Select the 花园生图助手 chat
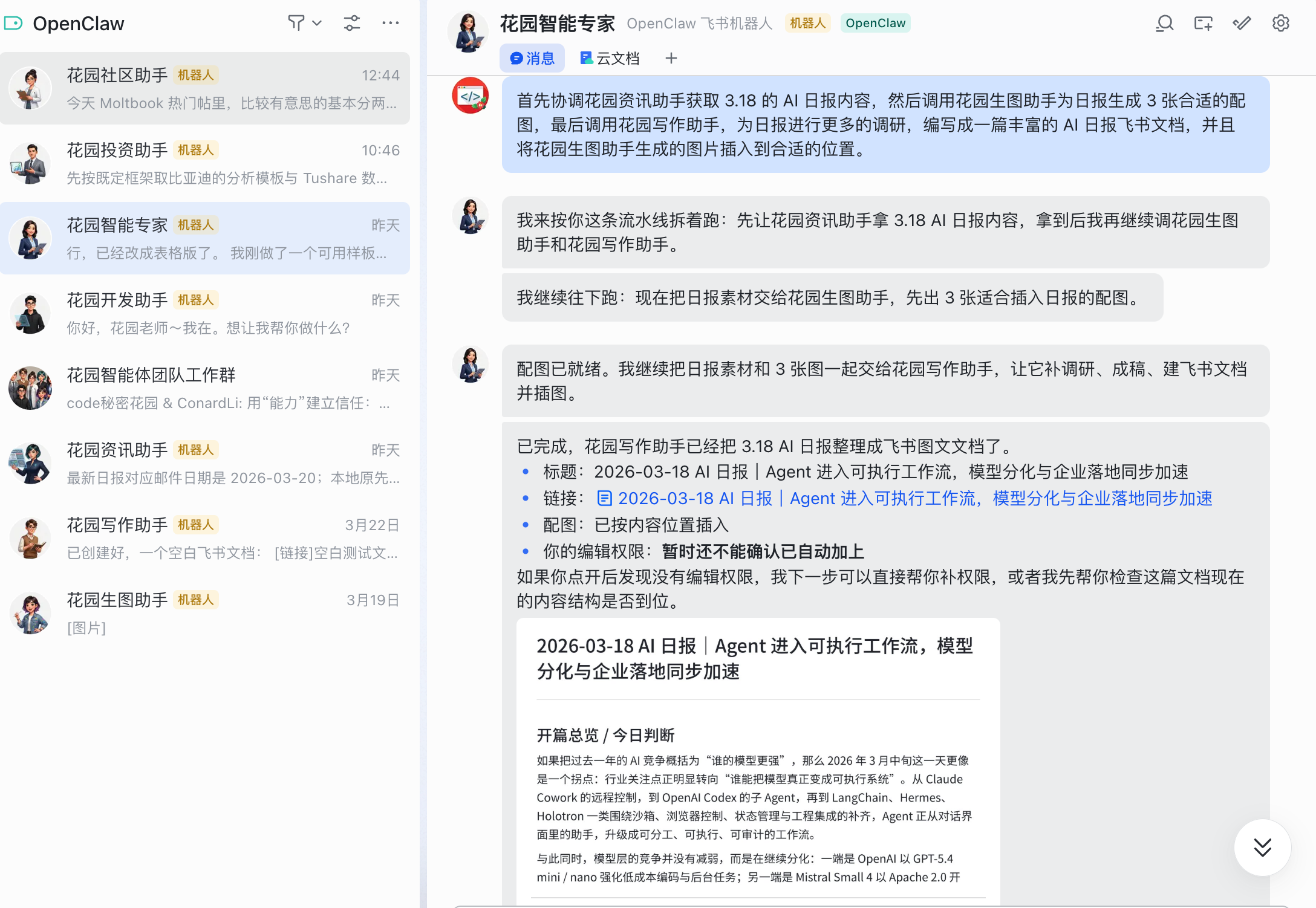 point(204,613)
